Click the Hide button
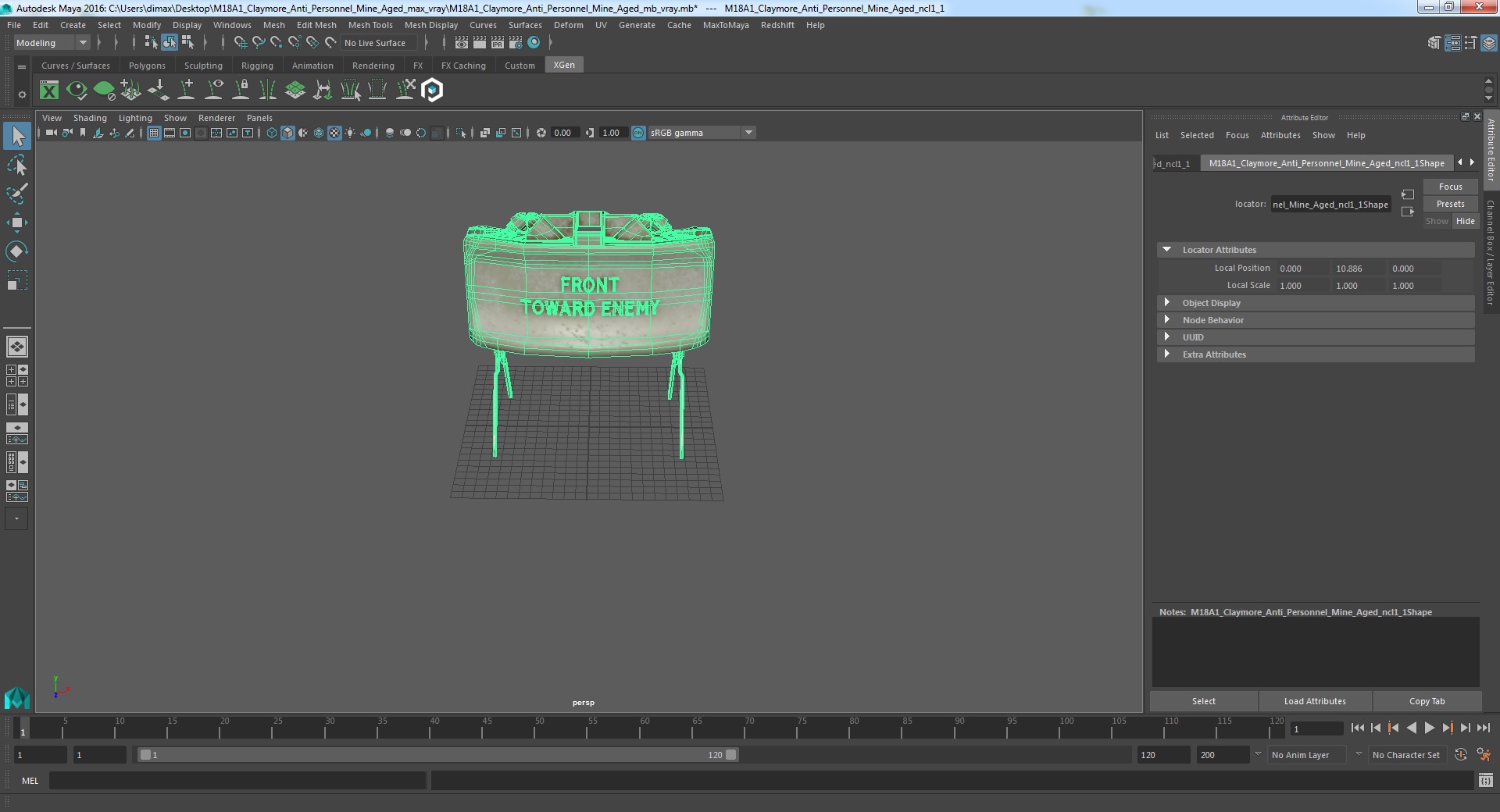 tap(1465, 221)
